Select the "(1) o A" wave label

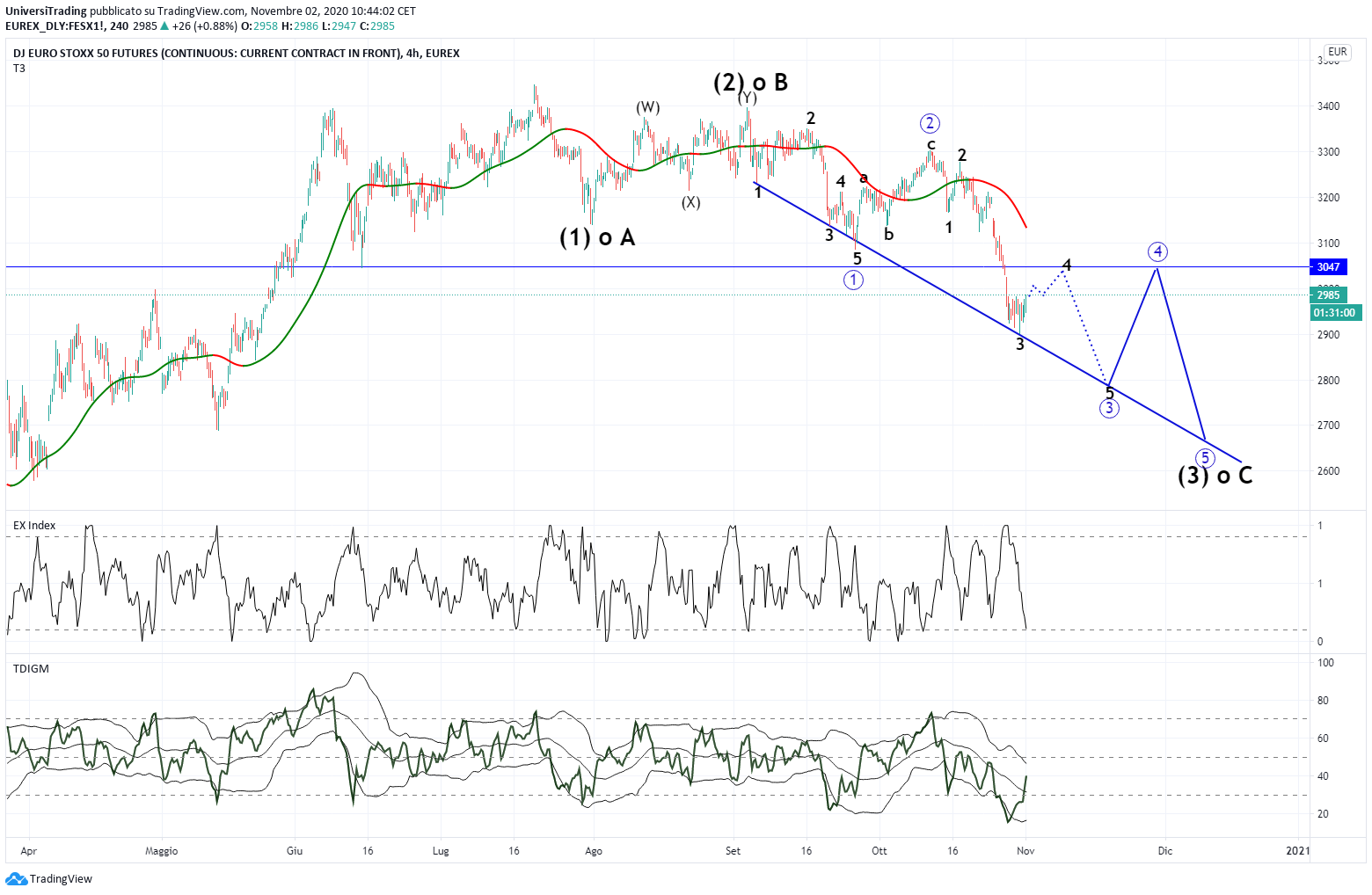[x=597, y=237]
